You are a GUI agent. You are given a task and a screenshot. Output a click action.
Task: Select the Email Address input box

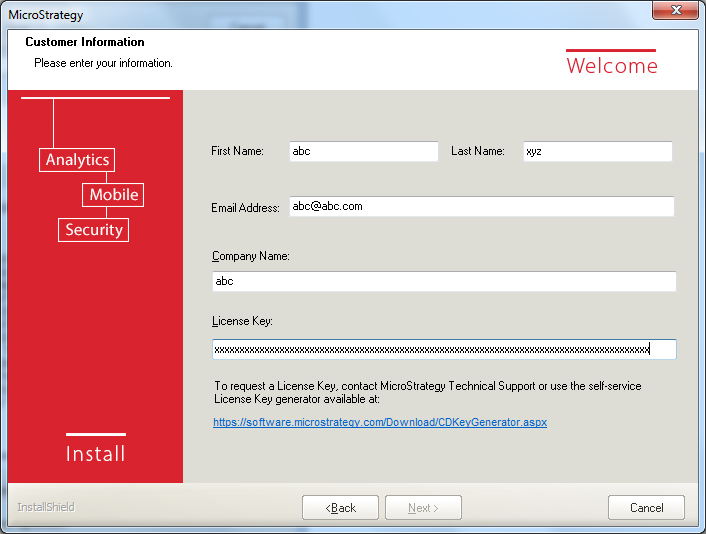tap(481, 206)
